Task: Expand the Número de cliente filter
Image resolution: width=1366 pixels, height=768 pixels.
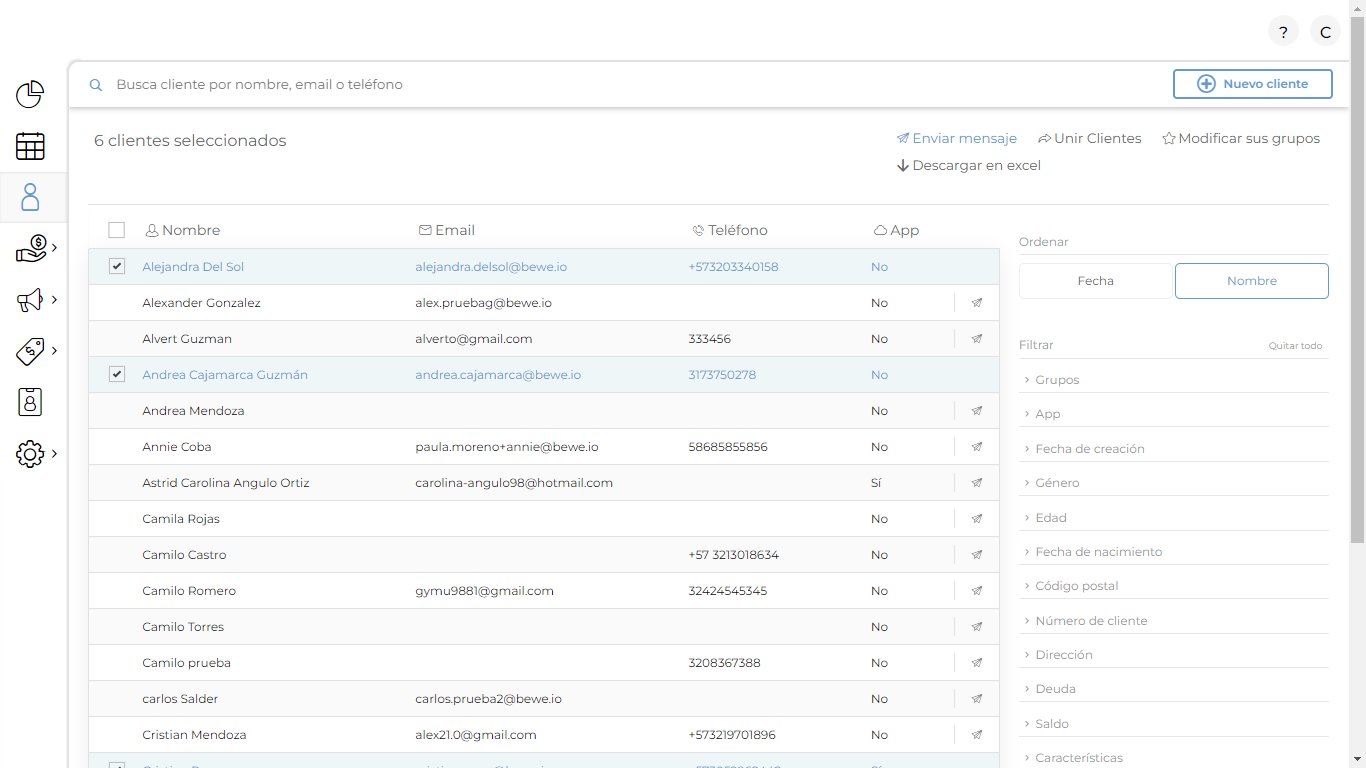Action: (1173, 621)
